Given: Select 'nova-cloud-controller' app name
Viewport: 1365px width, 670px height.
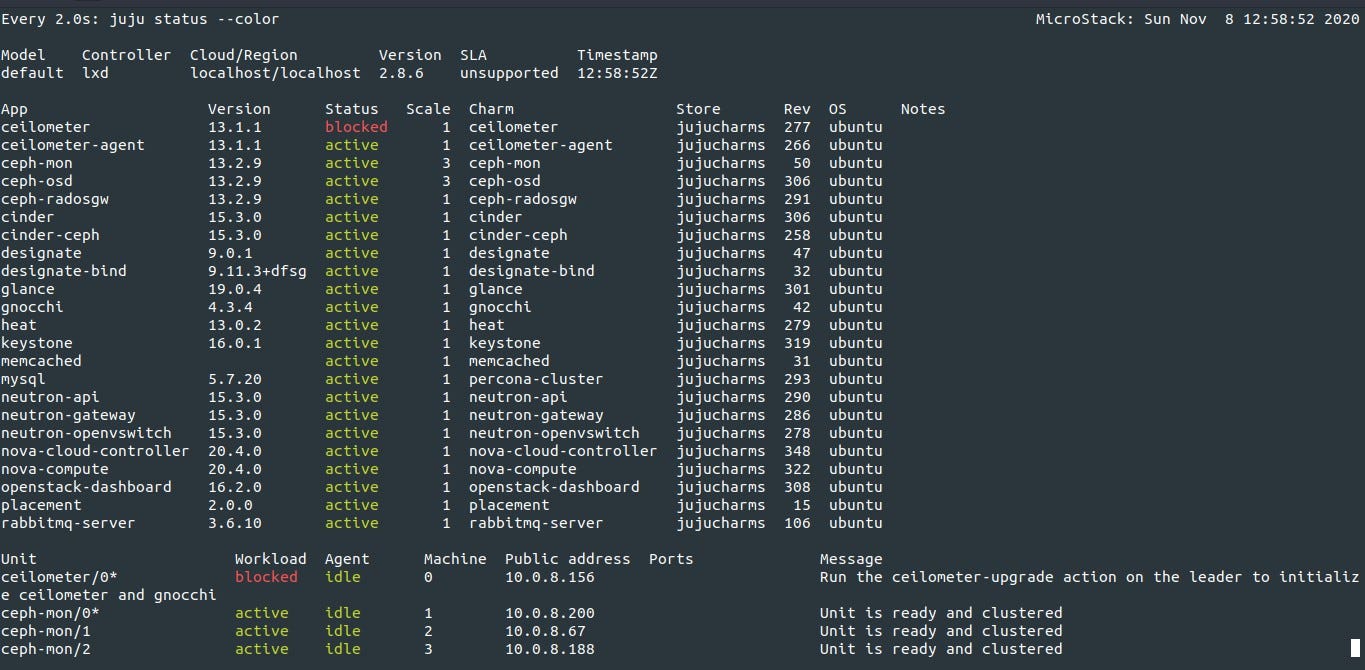Looking at the screenshot, I should click(95, 451).
